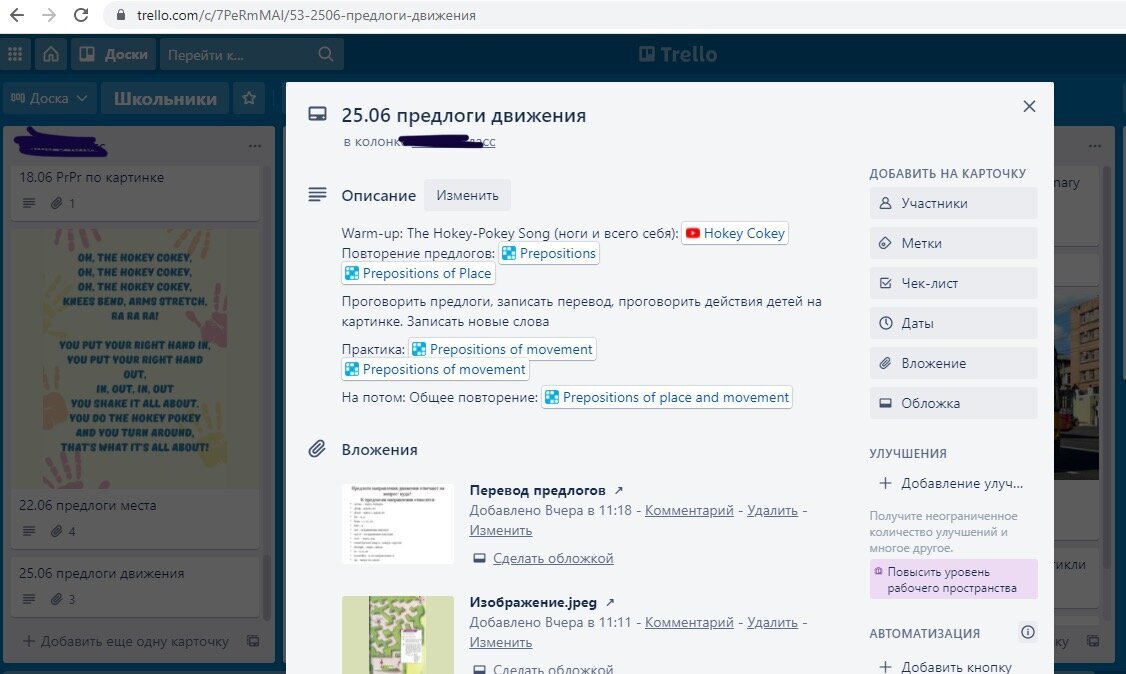Screen dimensions: 1126x674
Task: Open Hokey Cokey cover image card
Action: 134,359
